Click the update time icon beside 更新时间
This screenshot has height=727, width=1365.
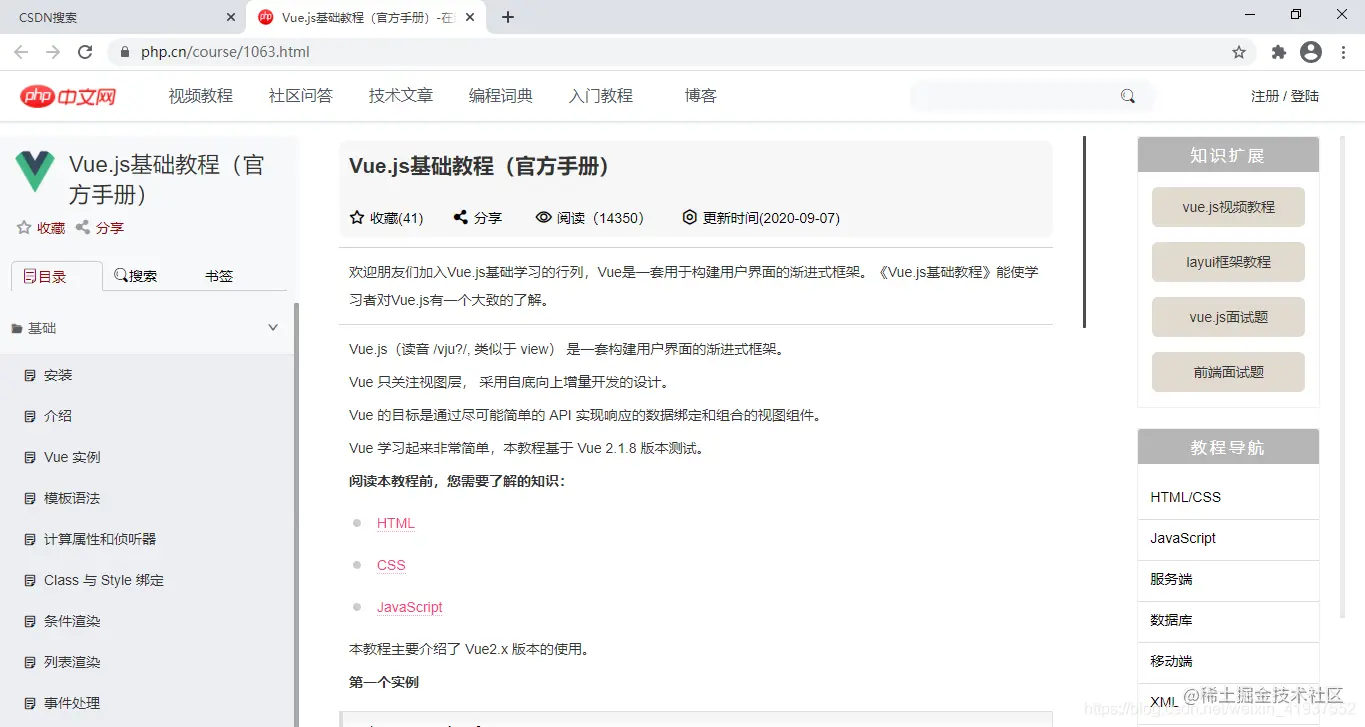(x=690, y=217)
